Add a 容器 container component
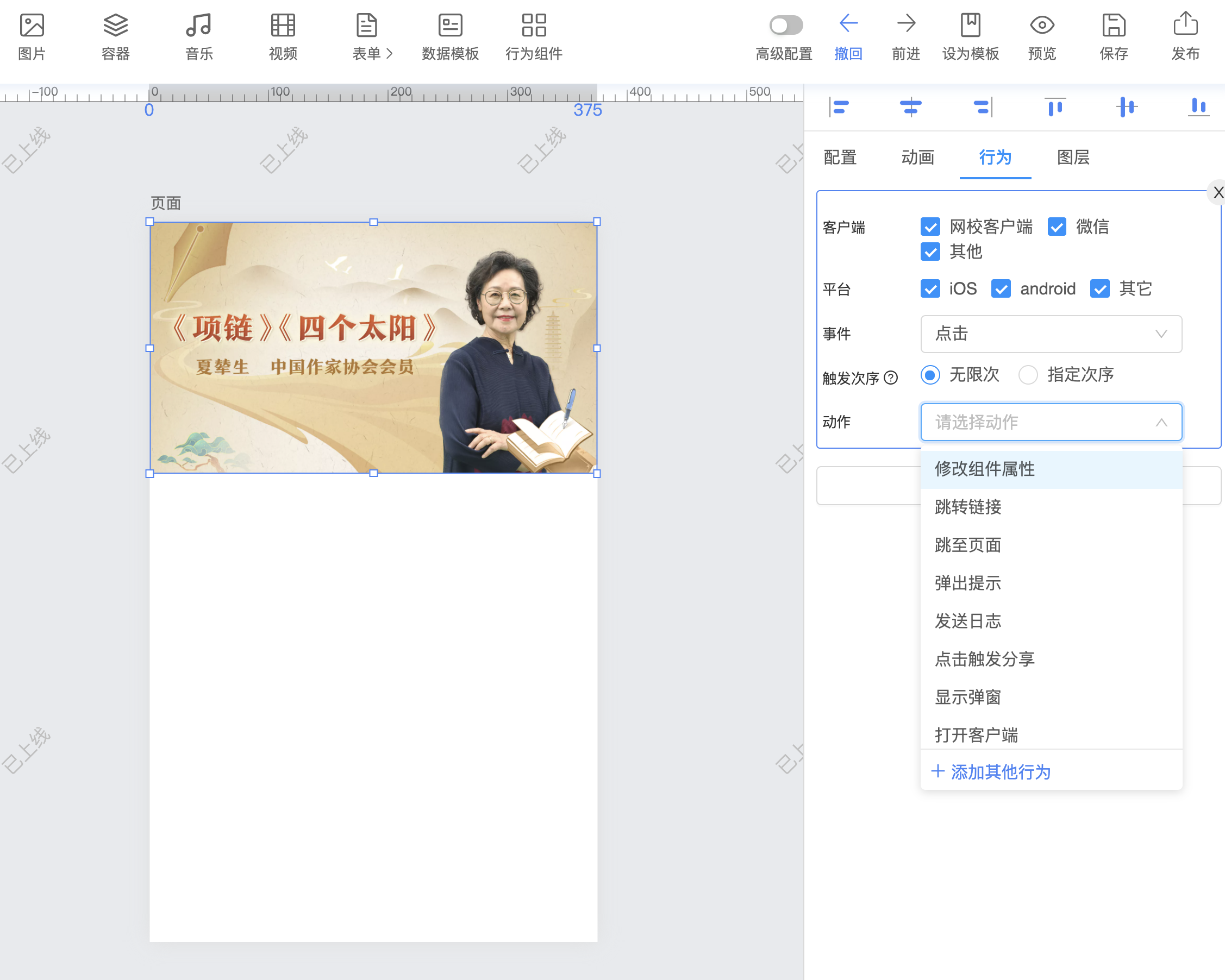The image size is (1225, 980). pyautogui.click(x=115, y=26)
